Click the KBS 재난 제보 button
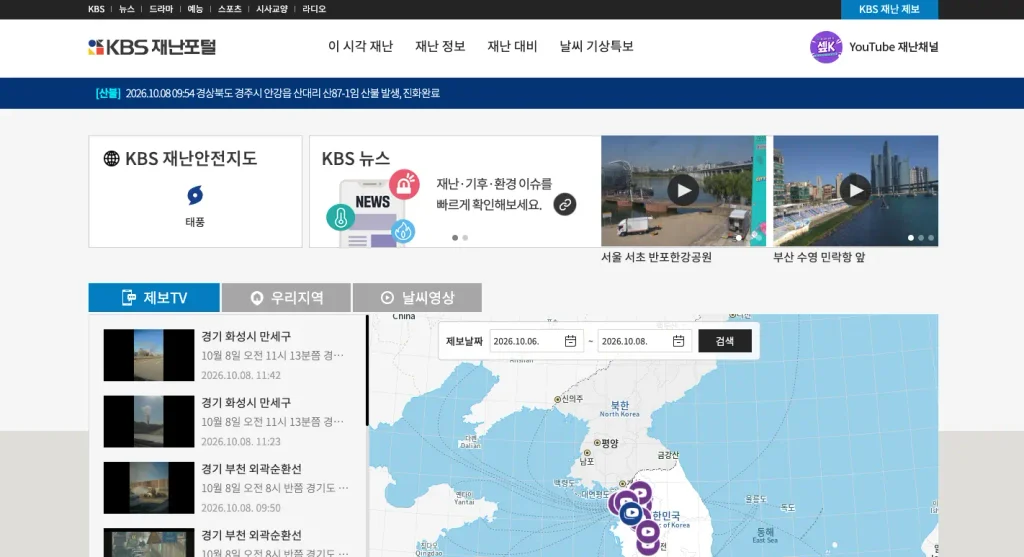 pos(889,9)
